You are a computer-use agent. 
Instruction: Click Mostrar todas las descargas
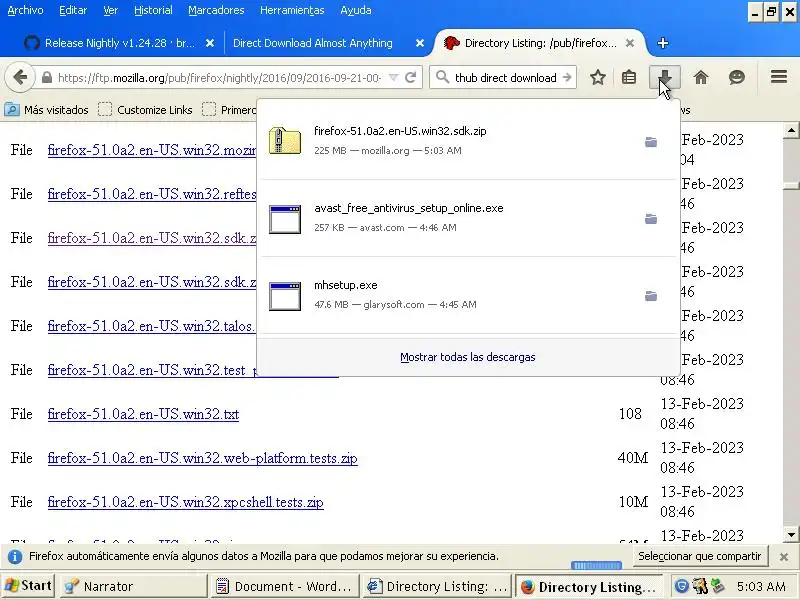pyautogui.click(x=467, y=357)
